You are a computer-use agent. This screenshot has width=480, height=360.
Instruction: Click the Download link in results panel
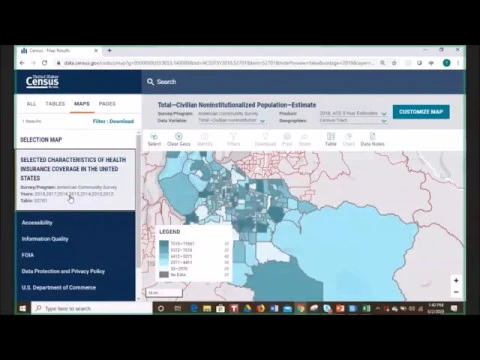121,121
